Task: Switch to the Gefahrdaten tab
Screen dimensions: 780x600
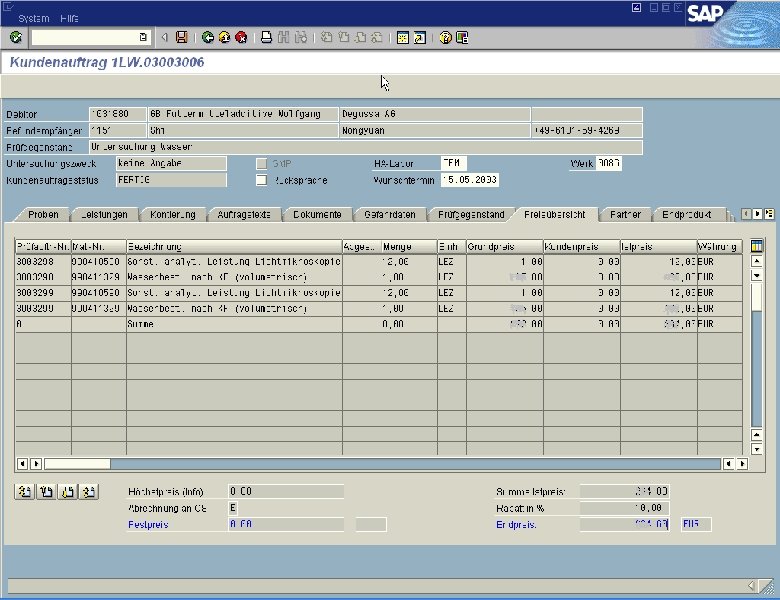Action: coord(390,214)
